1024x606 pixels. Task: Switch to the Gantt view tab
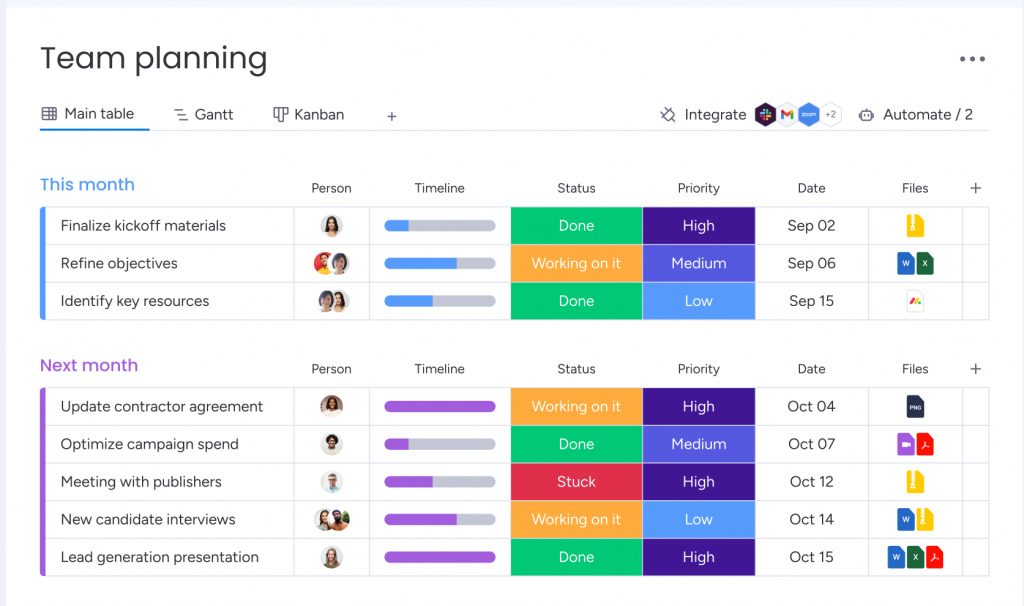[203, 115]
